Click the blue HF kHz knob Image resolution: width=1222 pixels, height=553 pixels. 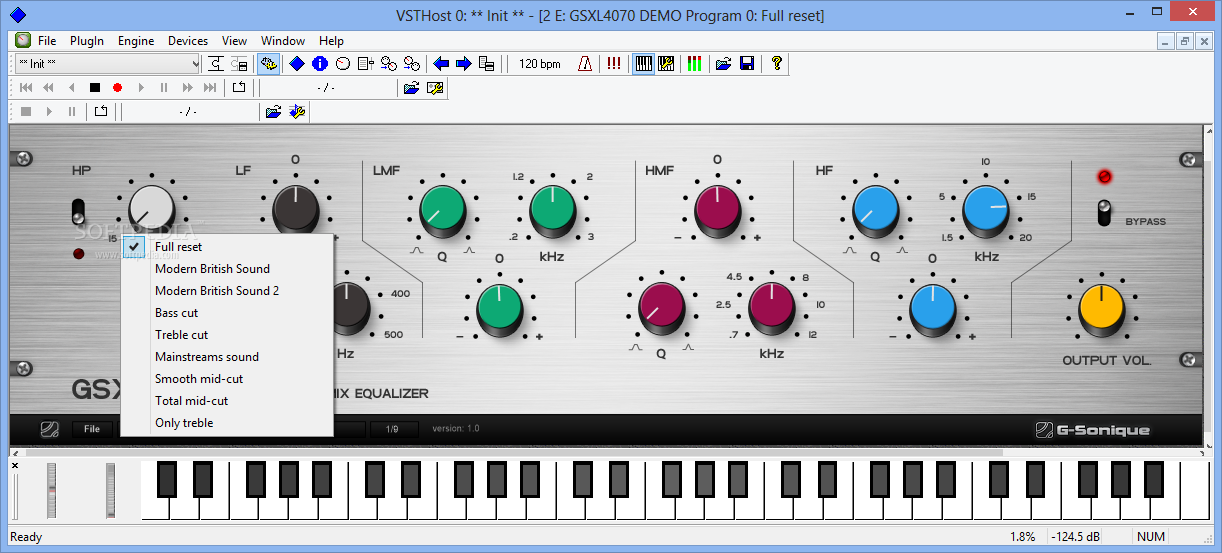coord(986,209)
